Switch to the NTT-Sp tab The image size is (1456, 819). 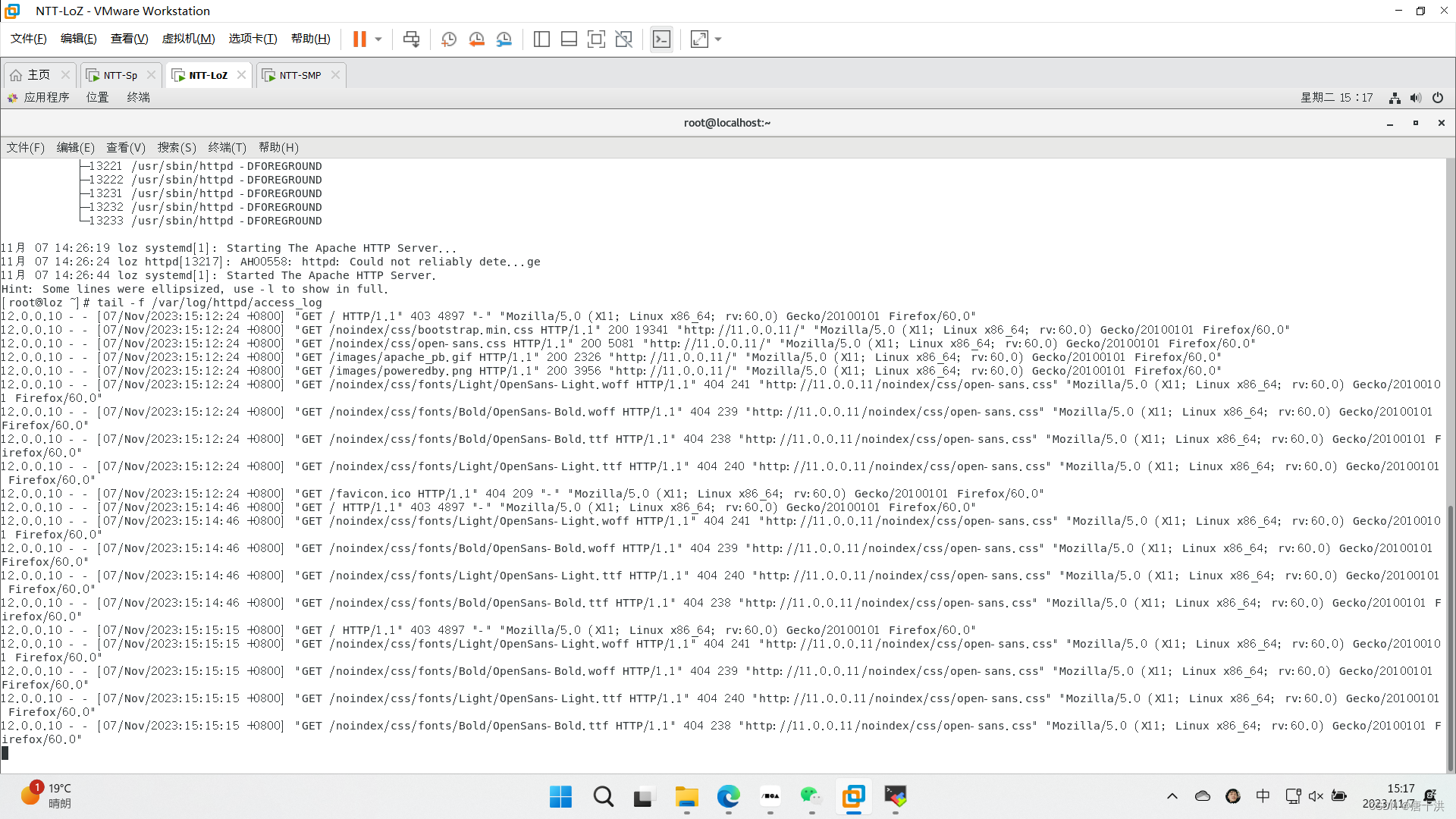tap(120, 75)
